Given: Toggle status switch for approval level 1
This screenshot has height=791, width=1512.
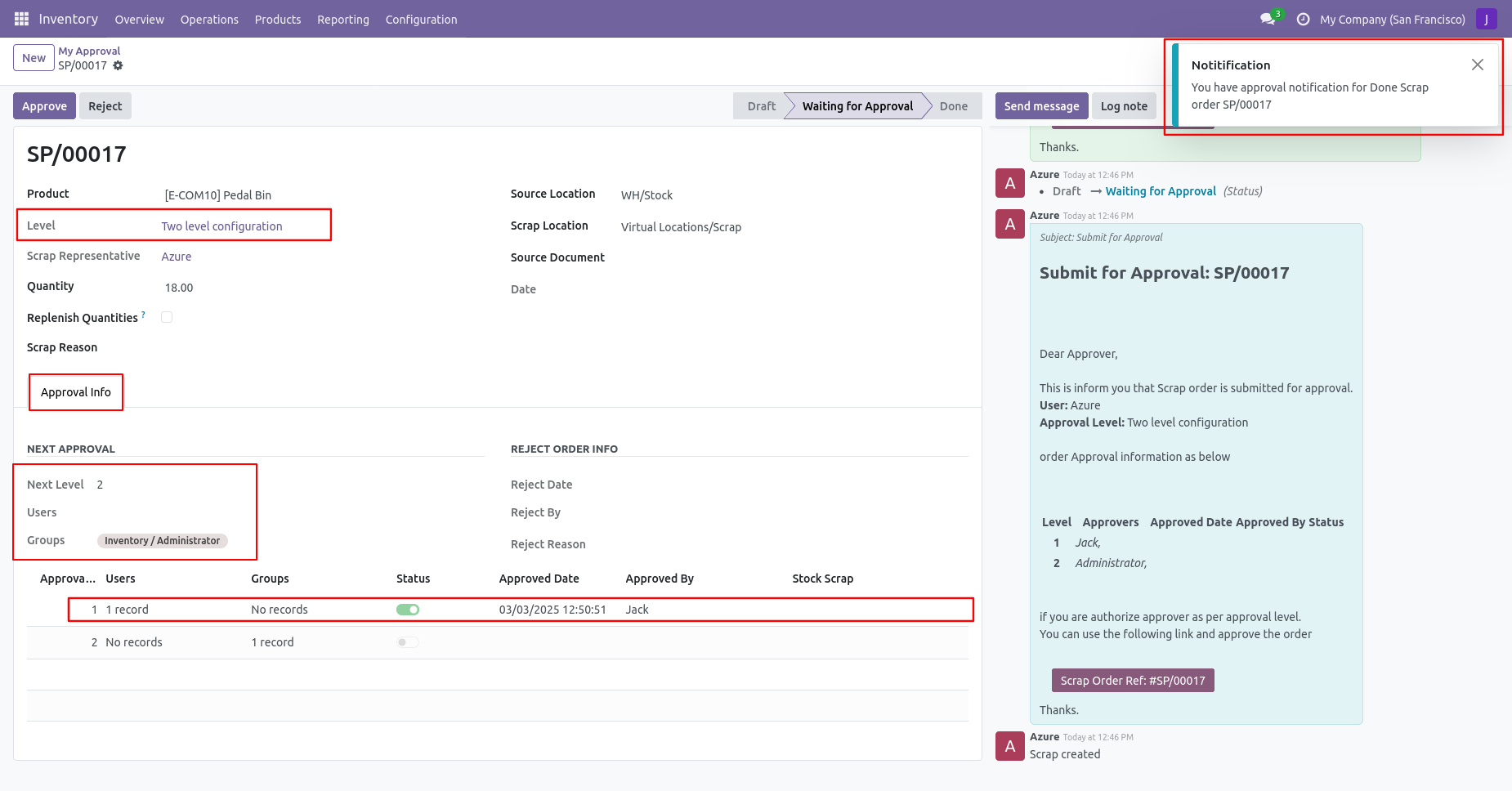Looking at the screenshot, I should click(408, 610).
